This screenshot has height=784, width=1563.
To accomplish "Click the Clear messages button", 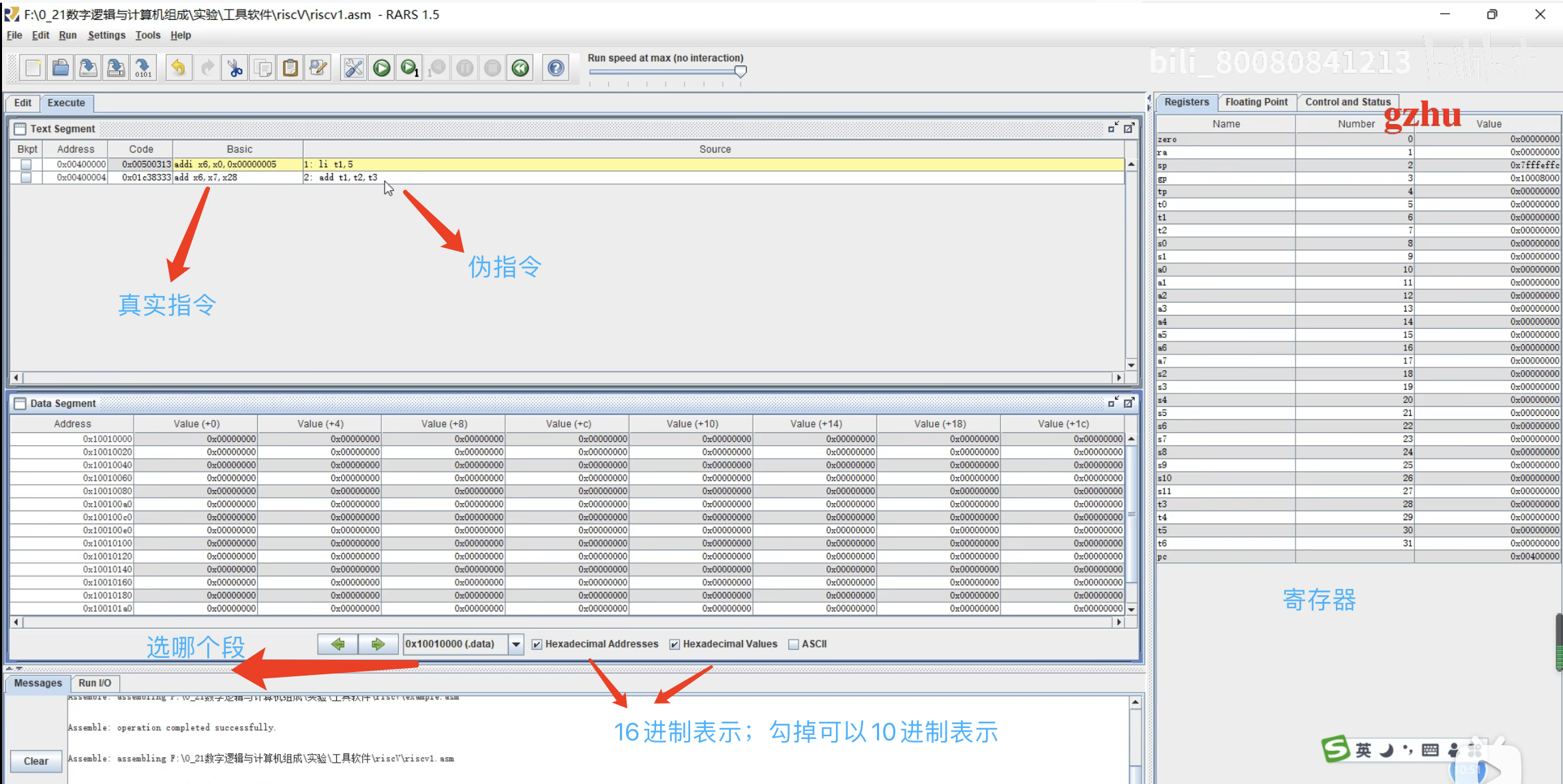I will 36,761.
